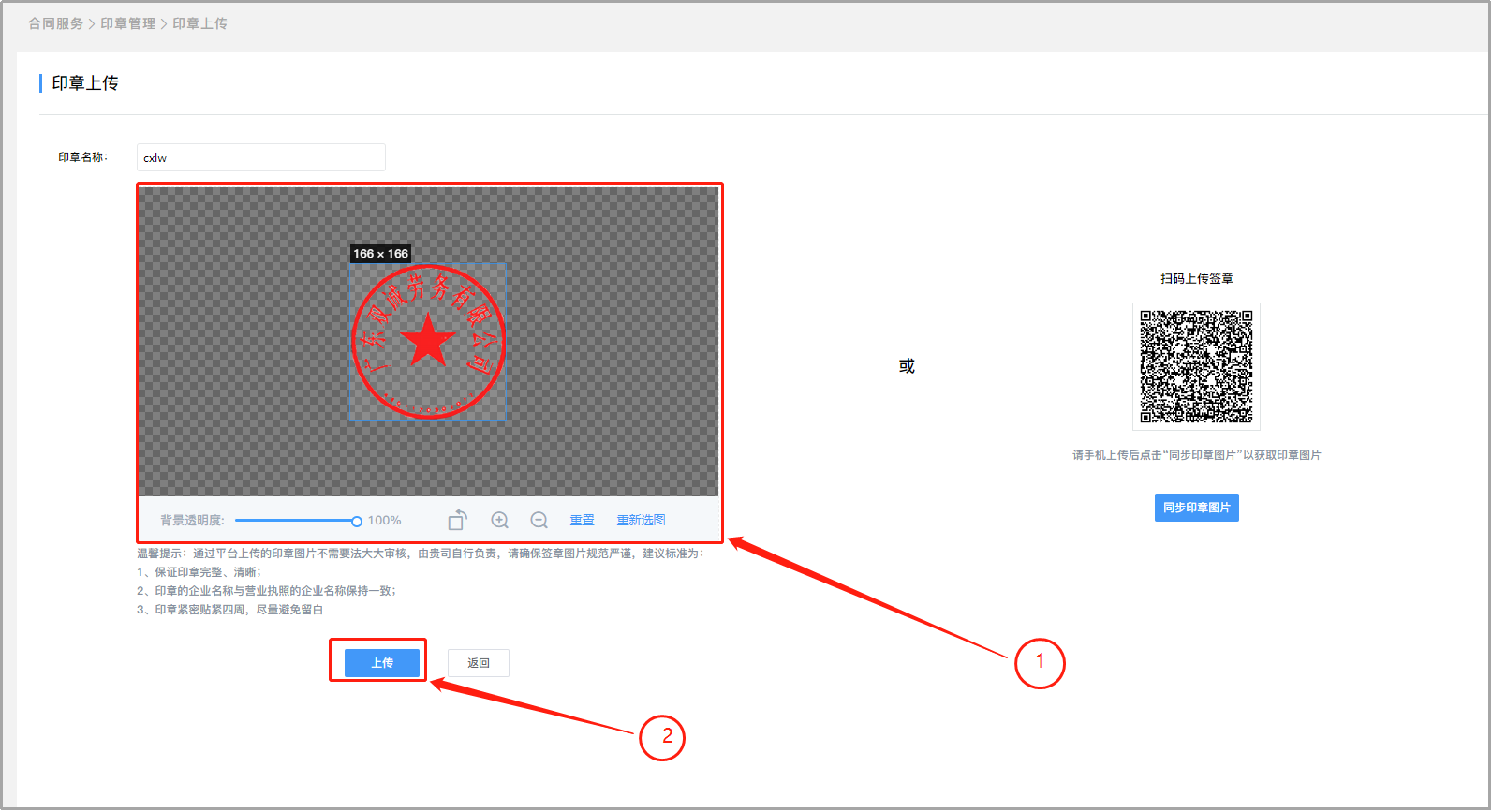Click the background transparency slider handle
The width and height of the screenshot is (1492, 812).
[357, 521]
